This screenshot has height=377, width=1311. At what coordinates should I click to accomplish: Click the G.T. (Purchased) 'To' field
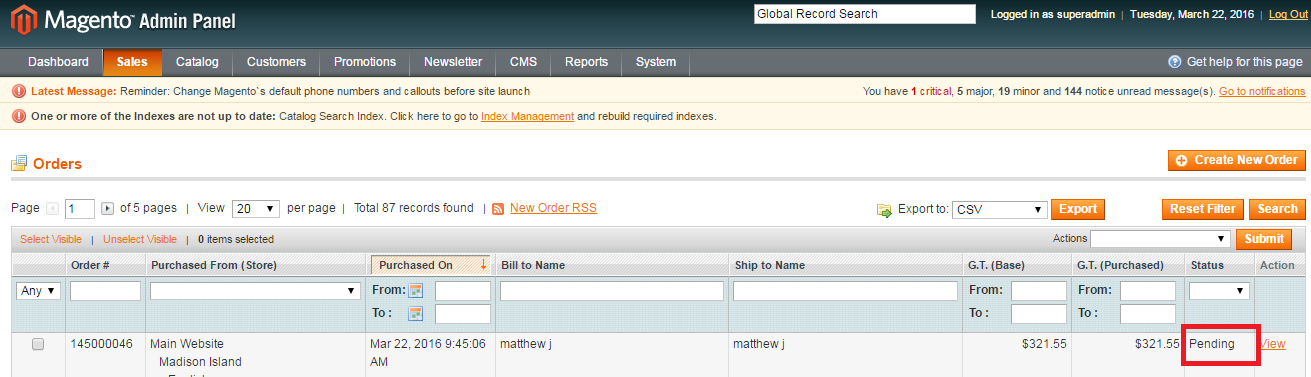[x=1147, y=313]
